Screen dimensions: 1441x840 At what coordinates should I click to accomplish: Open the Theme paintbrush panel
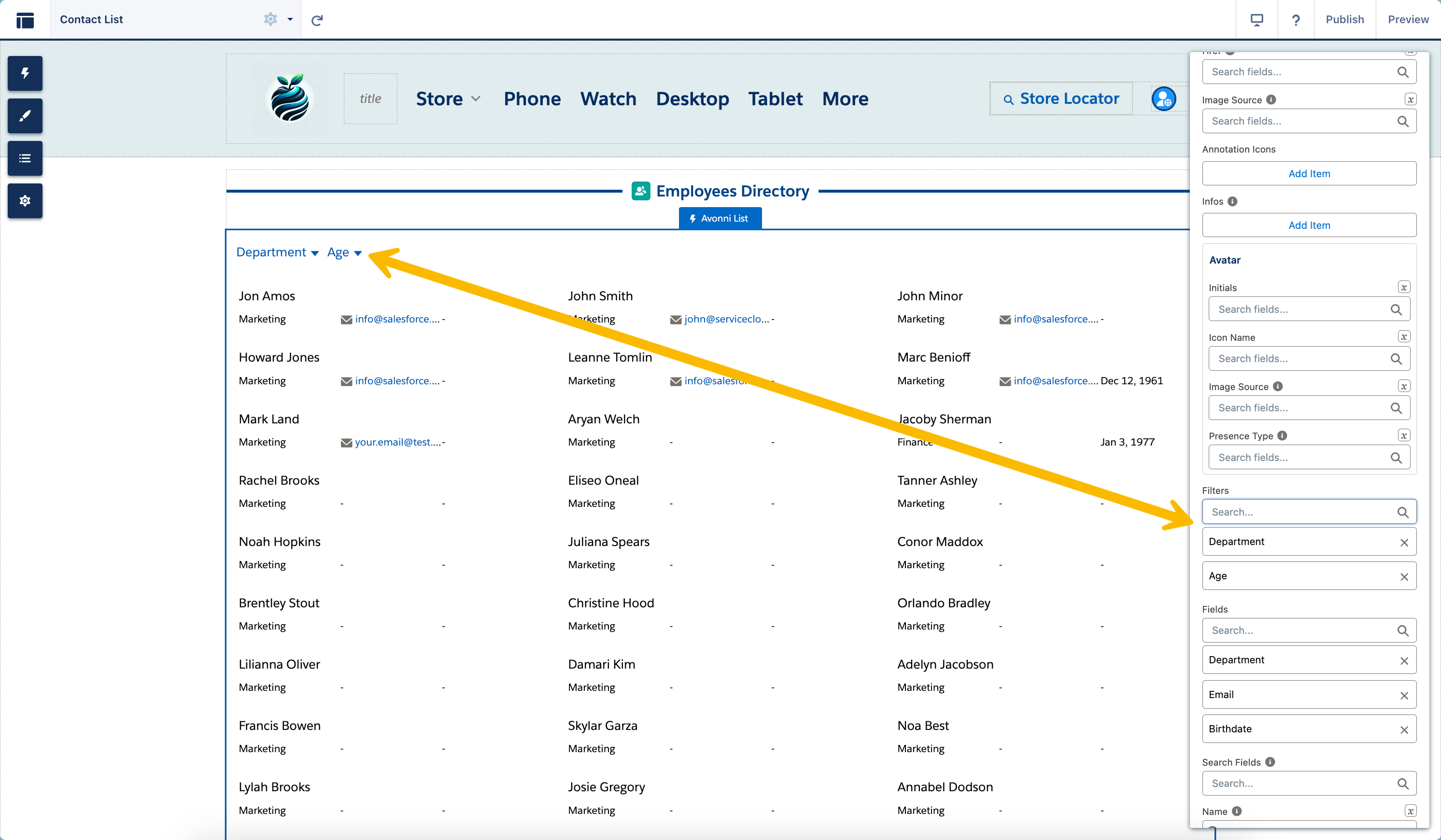[25, 115]
